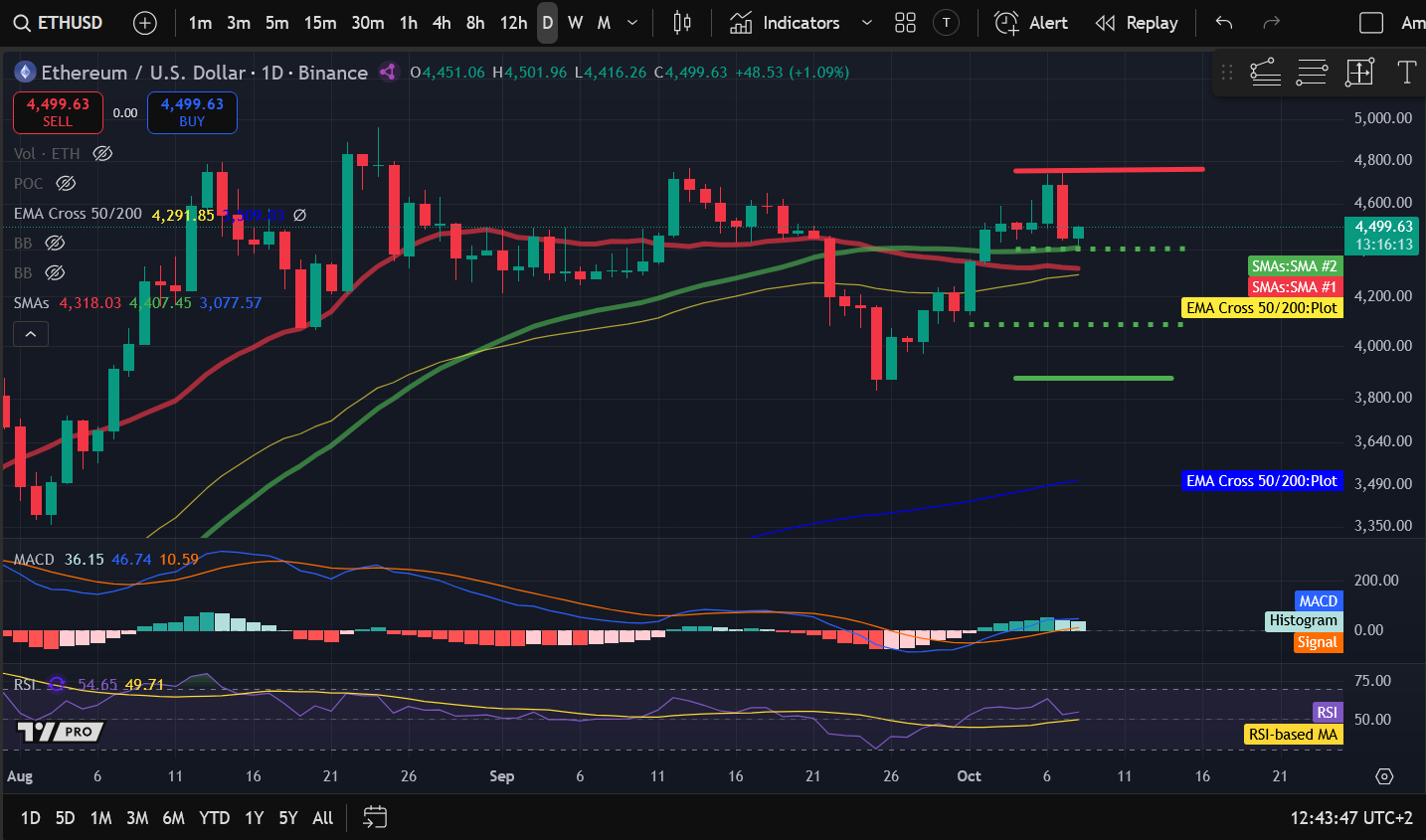The image size is (1426, 840).
Task: Click the Undo arrow in toolbar
Action: (1224, 23)
